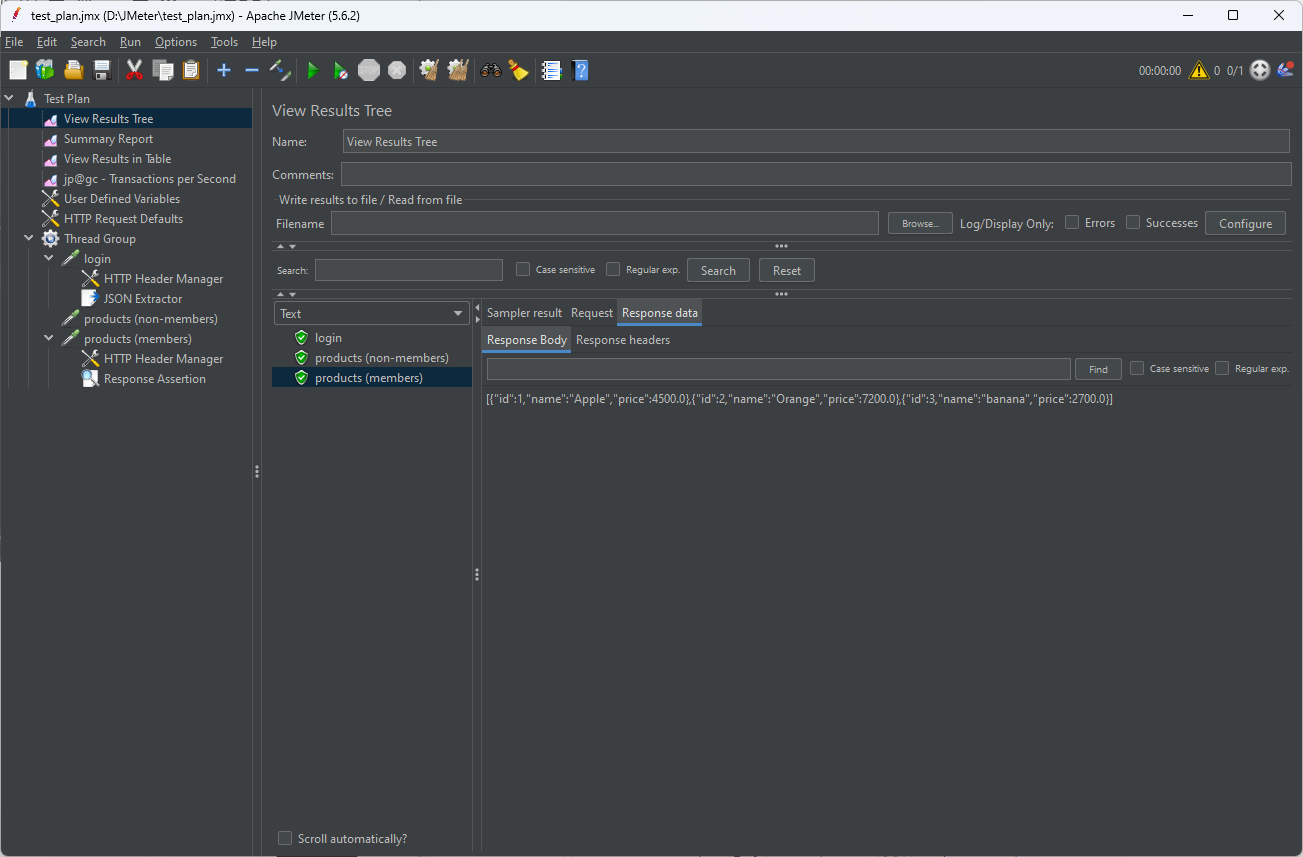Enable the Successes only checkbox
1303x857 pixels.
pos(1133,223)
